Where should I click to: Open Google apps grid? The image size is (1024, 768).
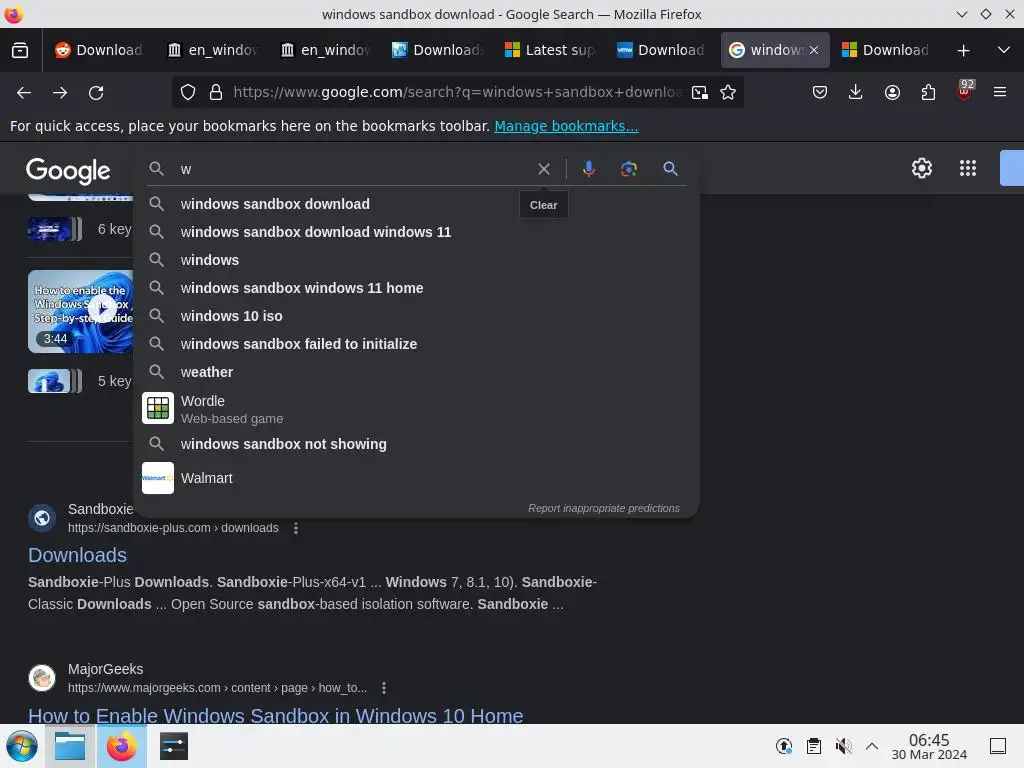tap(968, 168)
